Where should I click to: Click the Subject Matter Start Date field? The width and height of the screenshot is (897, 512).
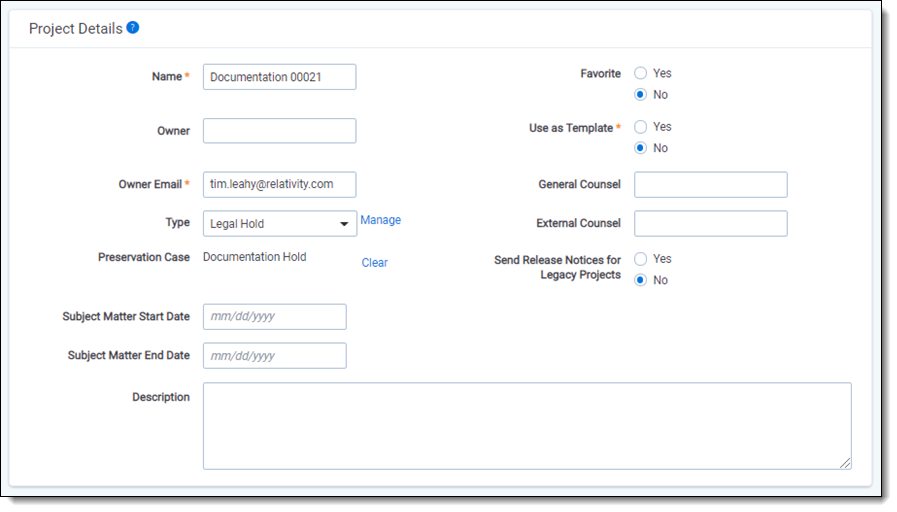(274, 317)
